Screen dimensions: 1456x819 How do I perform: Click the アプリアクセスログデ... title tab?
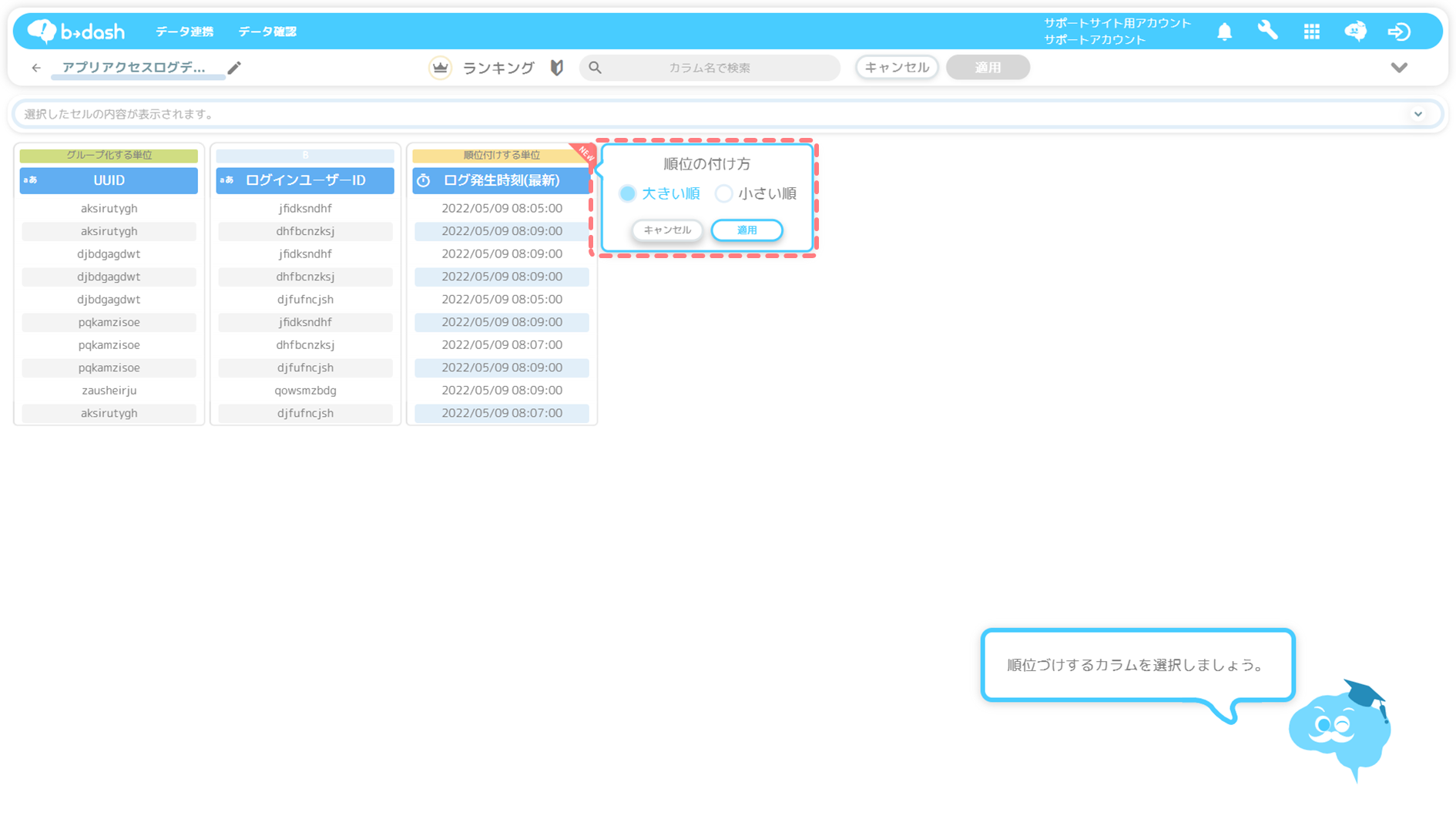click(x=134, y=68)
